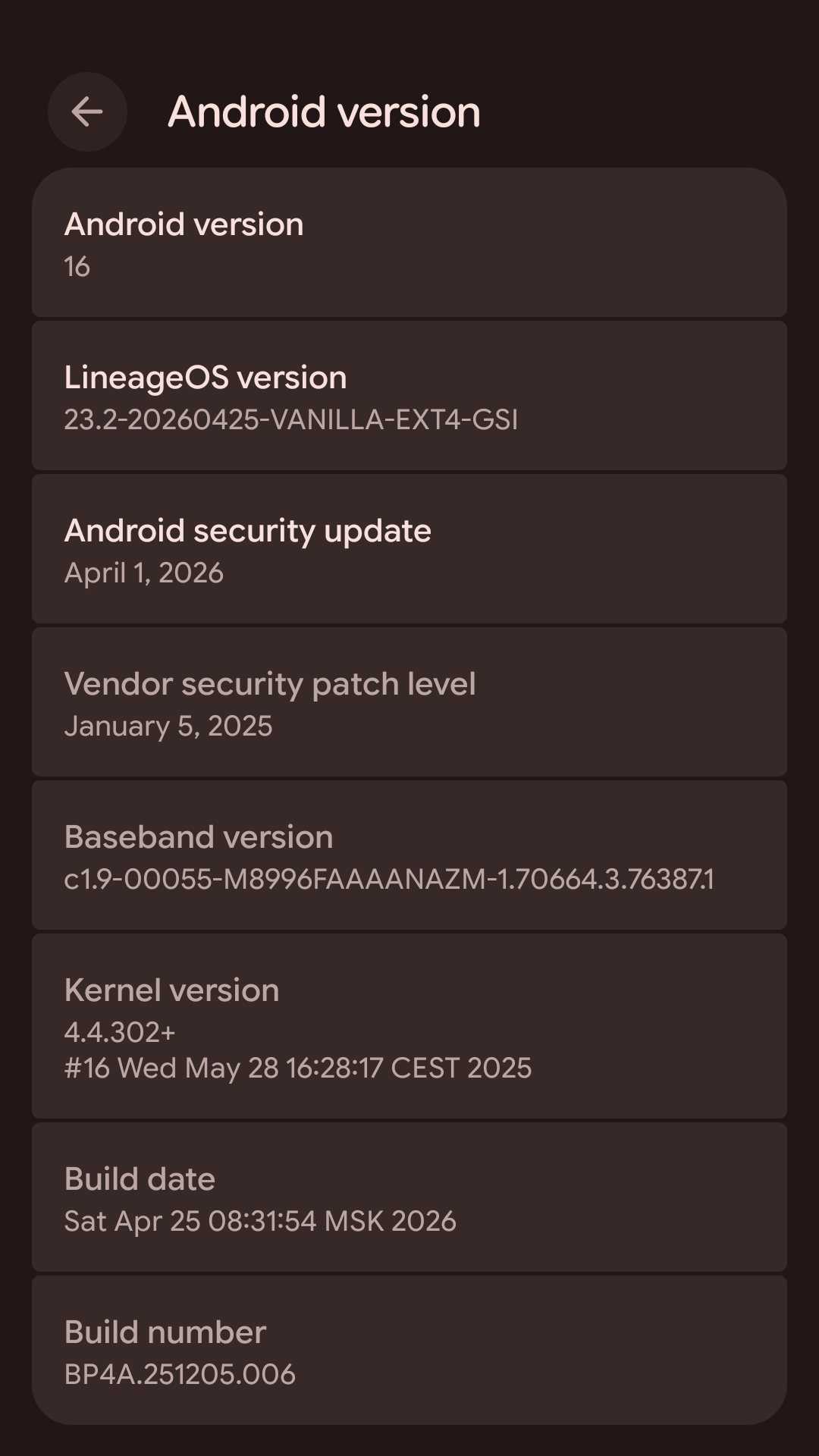Tap the BP4A.251205.006 build number value
The width and height of the screenshot is (819, 1456).
point(180,1375)
